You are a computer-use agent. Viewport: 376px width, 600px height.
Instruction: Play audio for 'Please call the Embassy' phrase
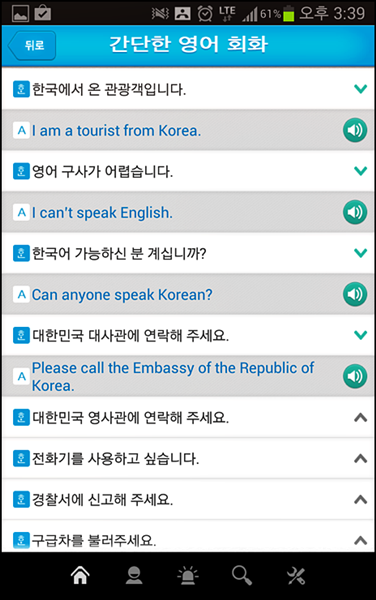pos(355,376)
